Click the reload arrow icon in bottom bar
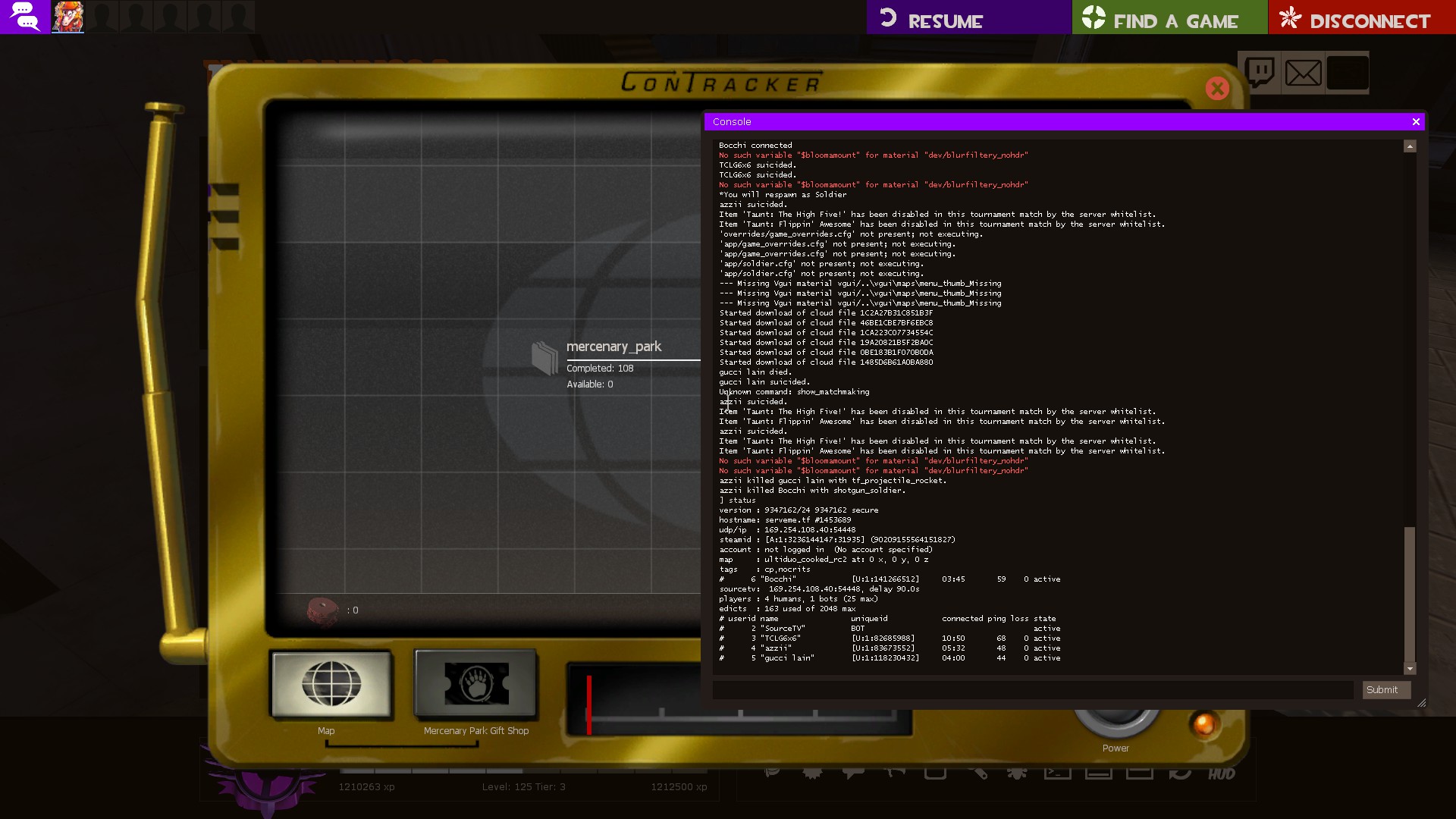Screen dimensions: 1456x819 tap(1180, 773)
